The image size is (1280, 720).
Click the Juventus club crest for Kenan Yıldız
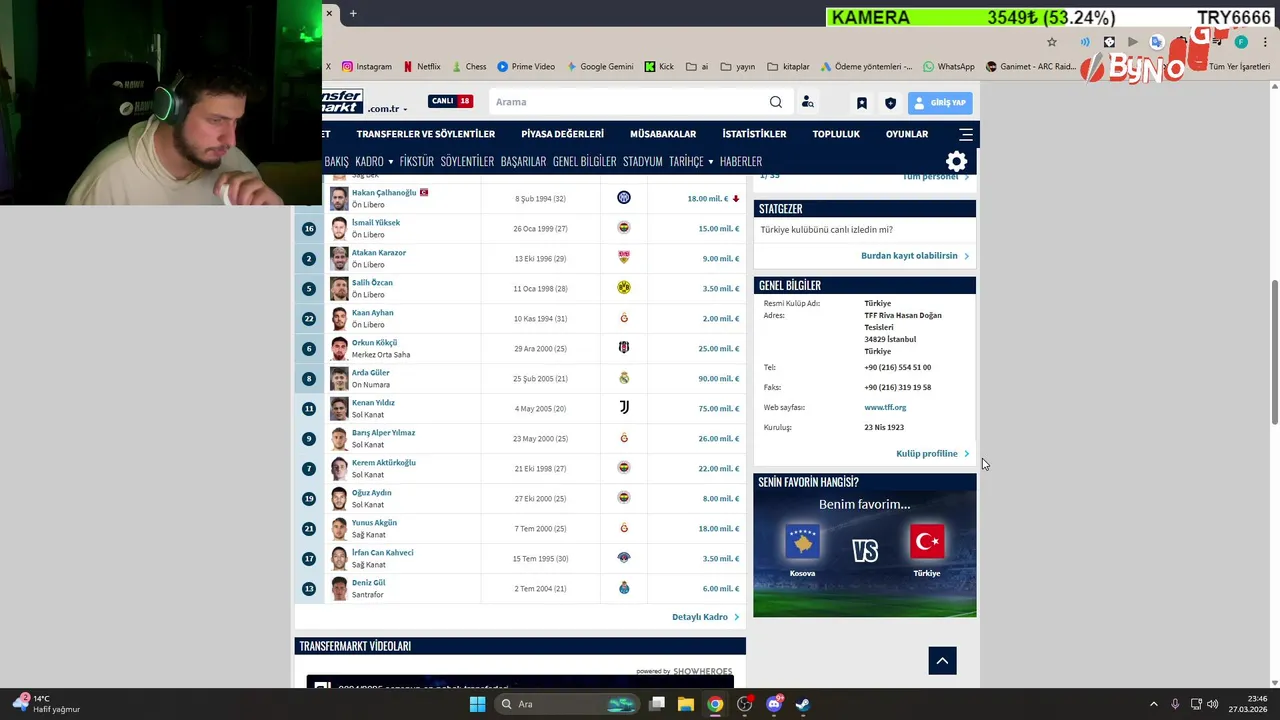pyautogui.click(x=624, y=408)
